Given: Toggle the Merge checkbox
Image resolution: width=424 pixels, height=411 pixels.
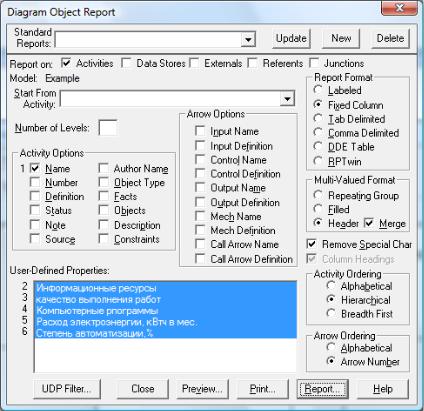Looking at the screenshot, I should click(369, 223).
